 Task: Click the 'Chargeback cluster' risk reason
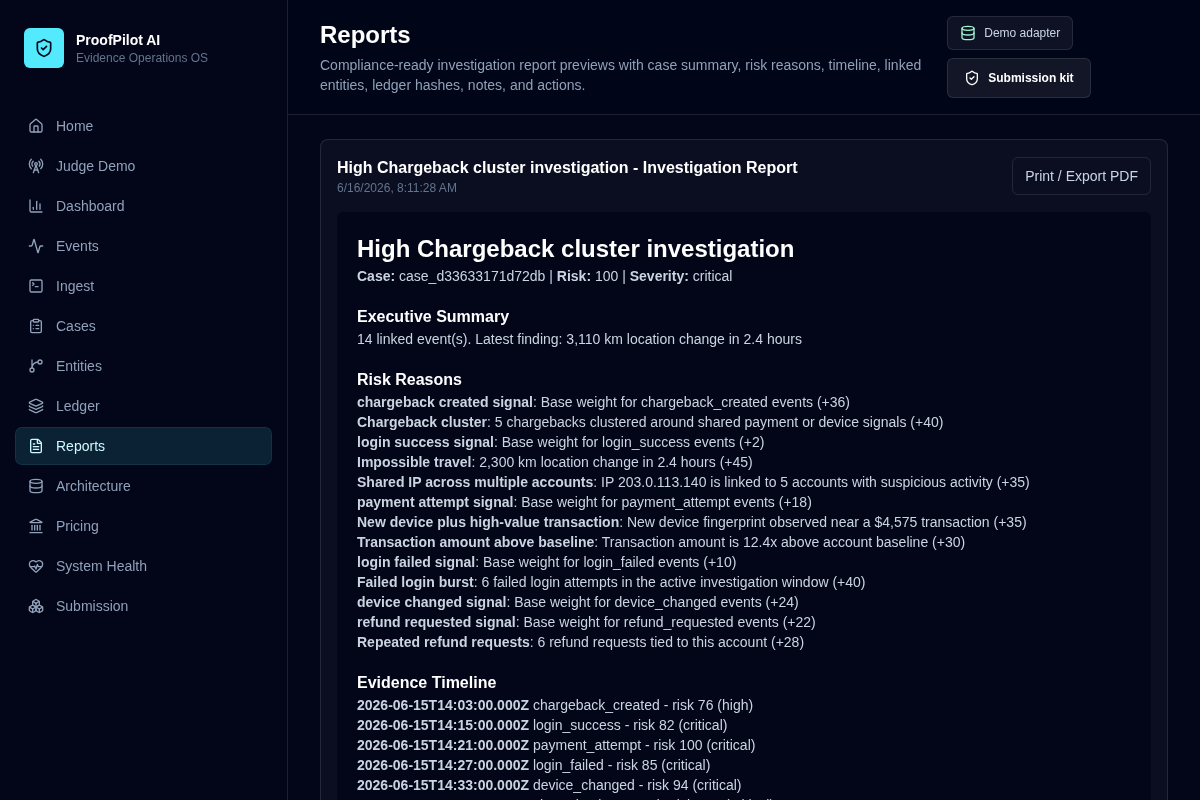[650, 422]
